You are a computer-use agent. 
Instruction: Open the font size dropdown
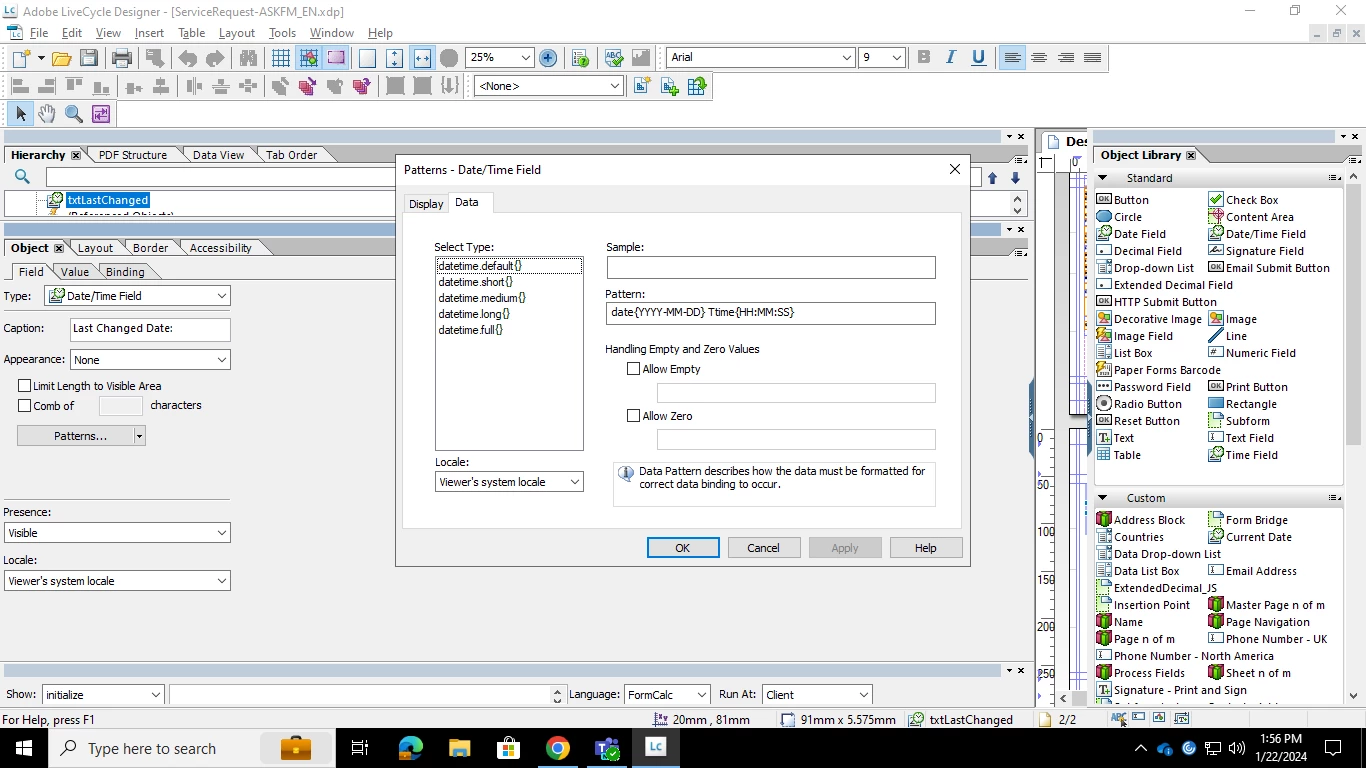pos(896,57)
